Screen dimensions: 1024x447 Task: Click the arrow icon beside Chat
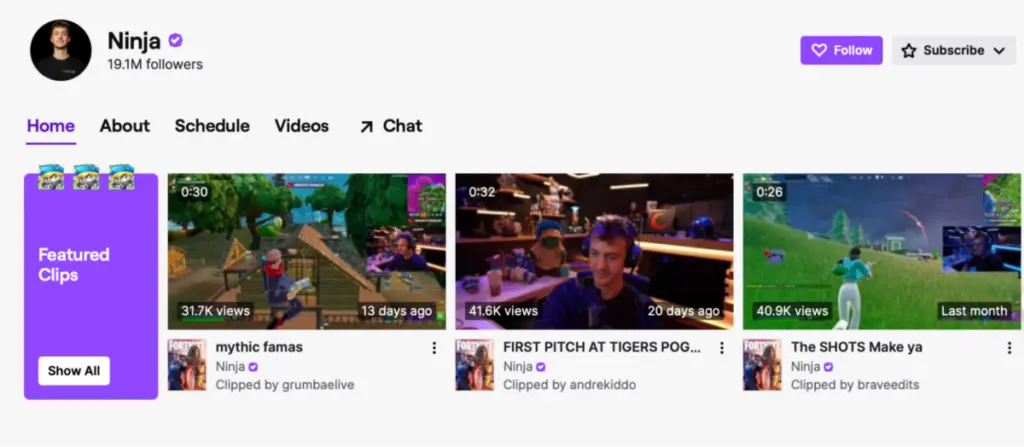point(366,127)
